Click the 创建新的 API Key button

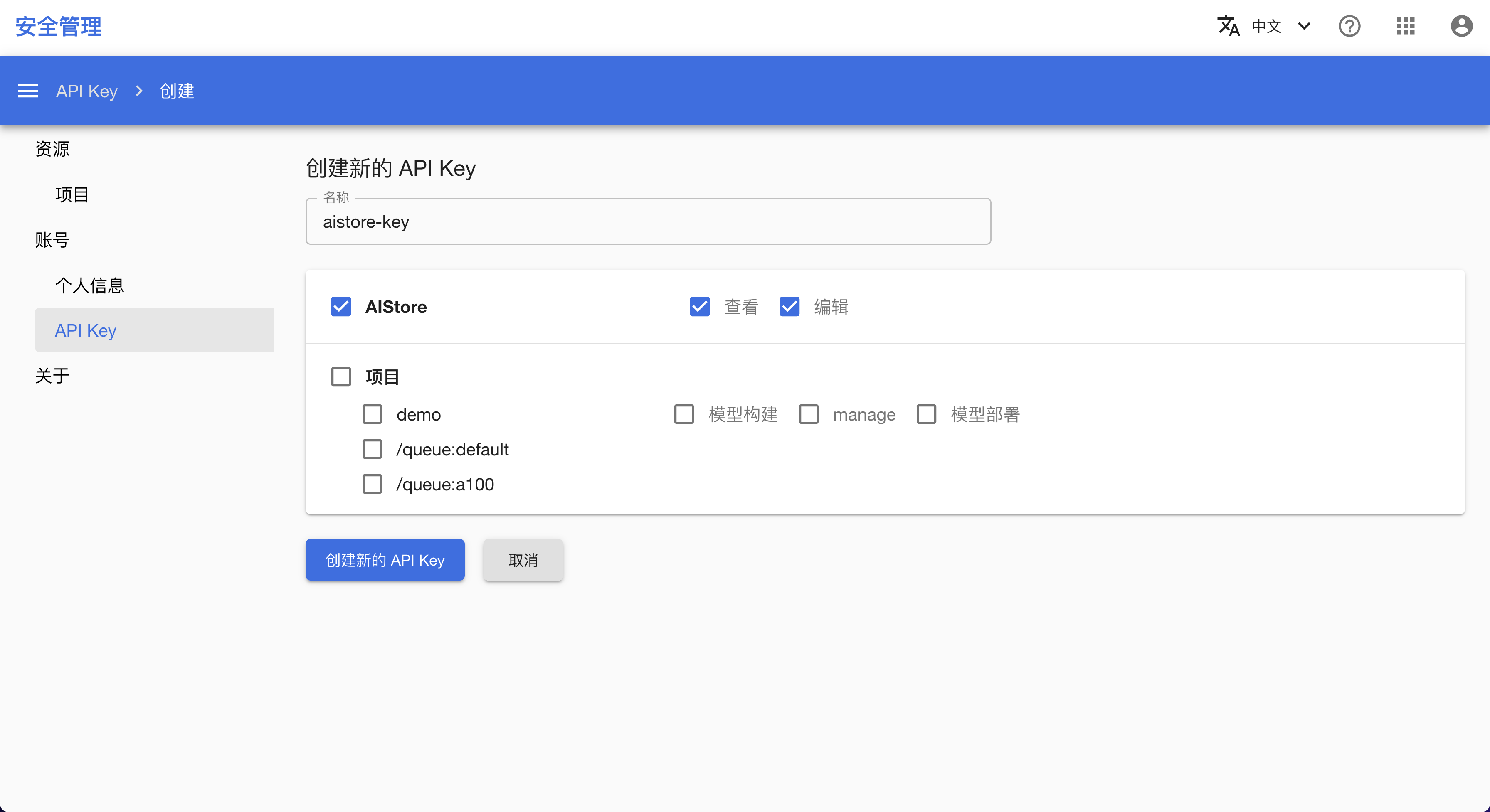click(385, 560)
